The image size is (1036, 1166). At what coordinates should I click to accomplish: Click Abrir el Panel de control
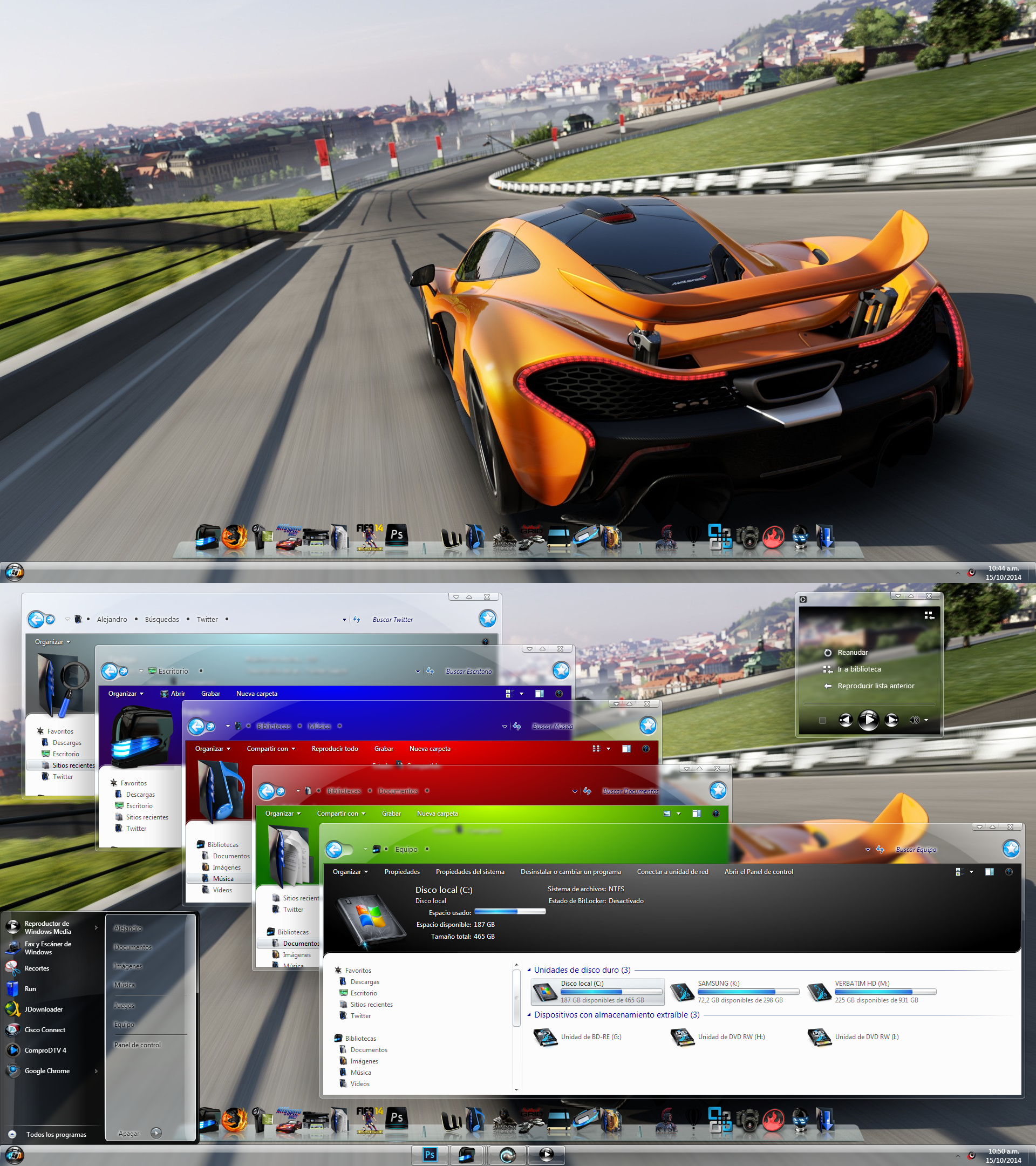[758, 872]
